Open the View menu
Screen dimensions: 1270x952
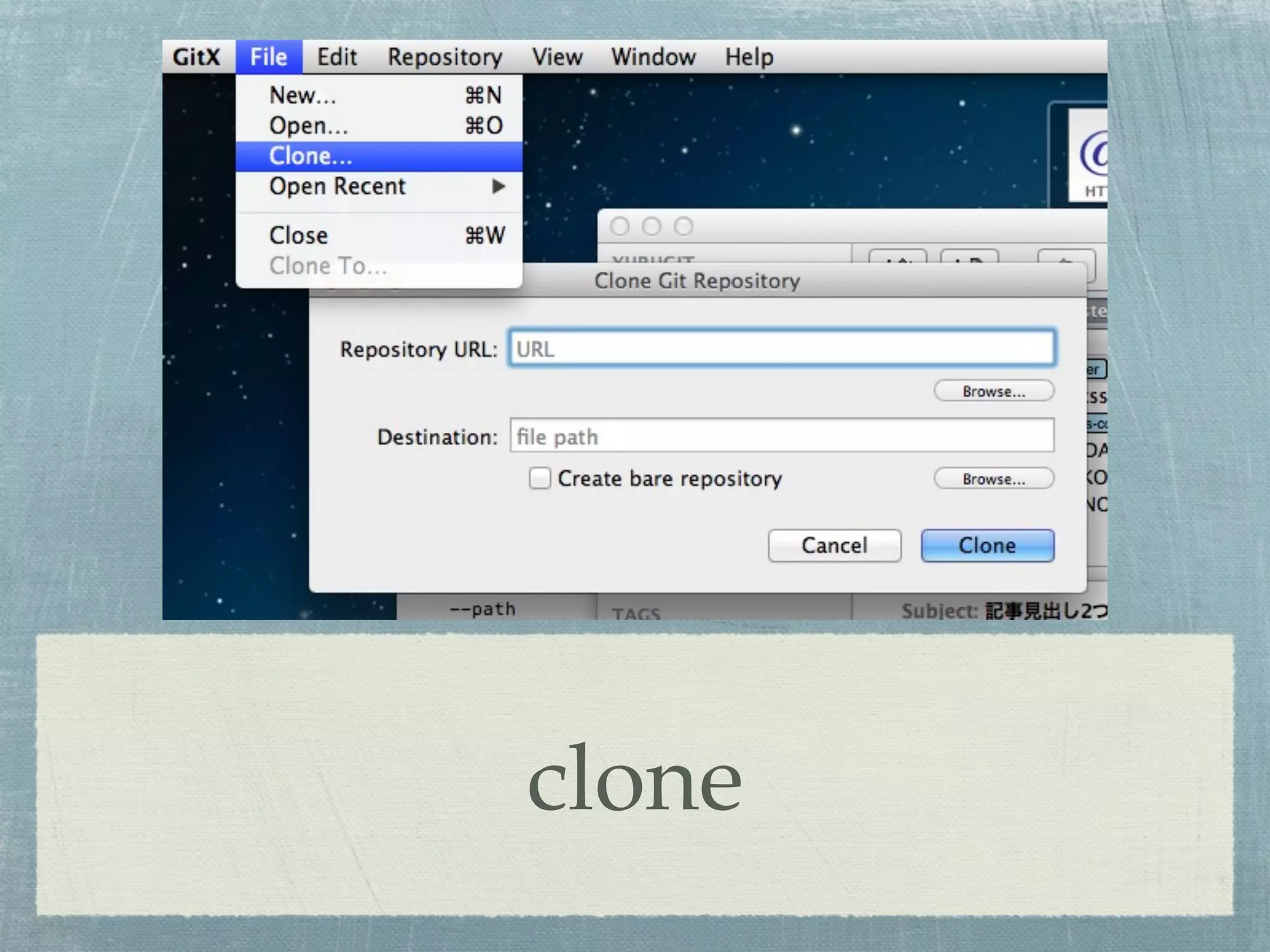pos(557,57)
